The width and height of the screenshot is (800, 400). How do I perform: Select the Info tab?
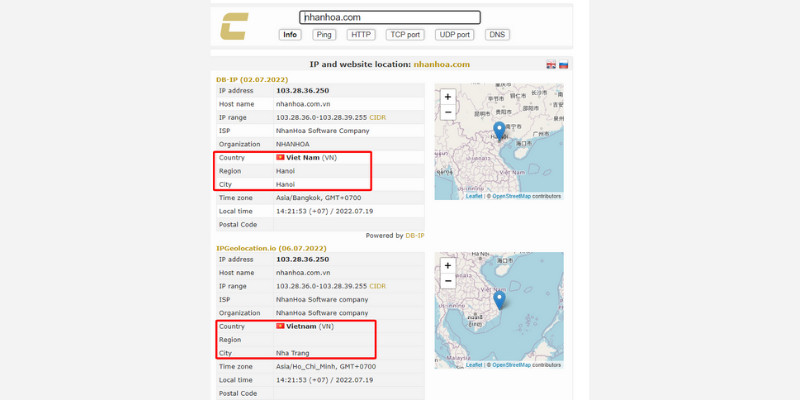290,35
